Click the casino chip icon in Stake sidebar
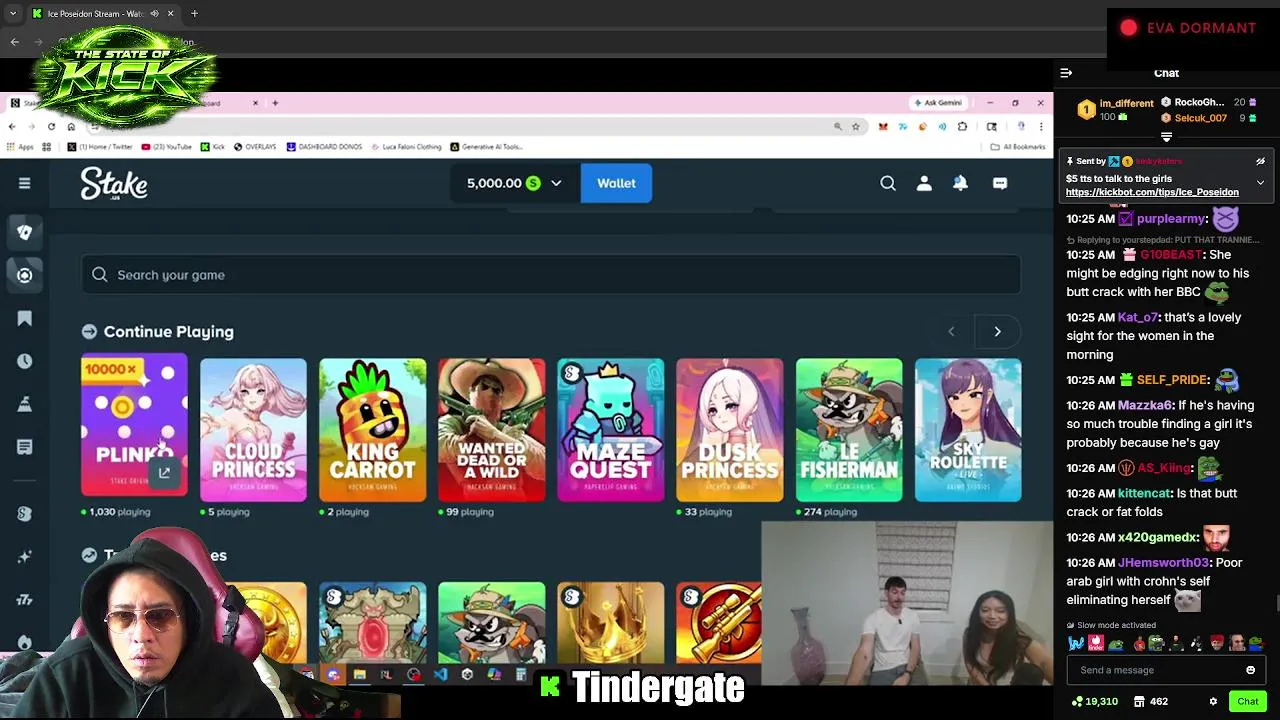Viewport: 1280px width, 720px height. (x=24, y=275)
